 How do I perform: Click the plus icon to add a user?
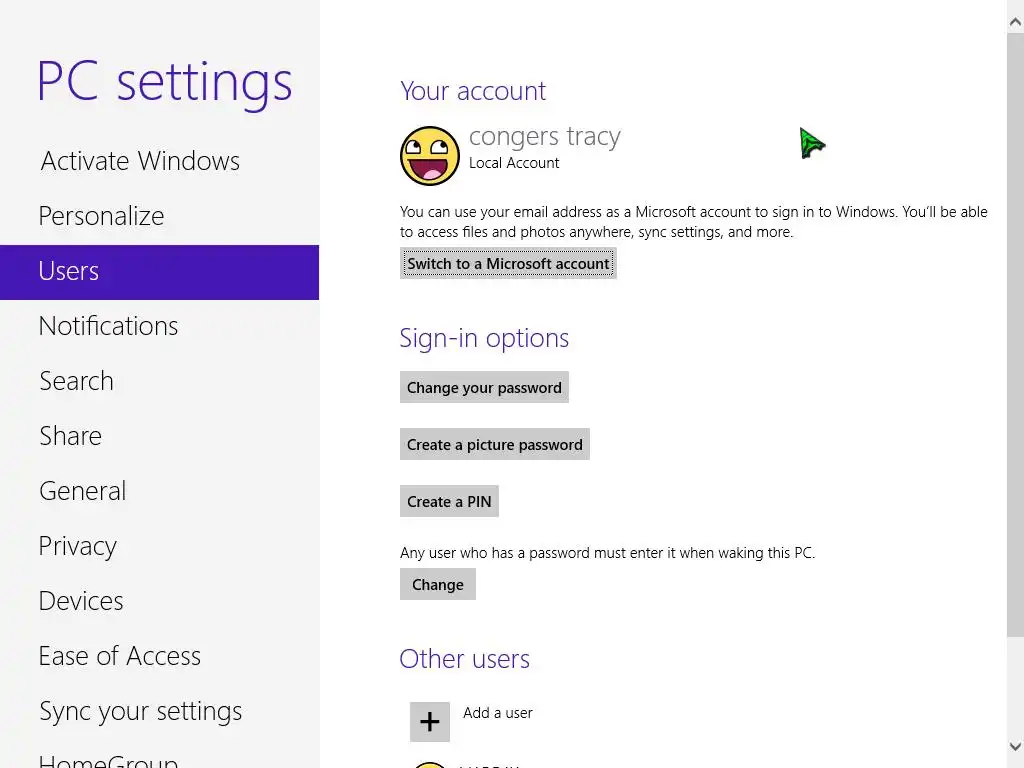tap(430, 722)
